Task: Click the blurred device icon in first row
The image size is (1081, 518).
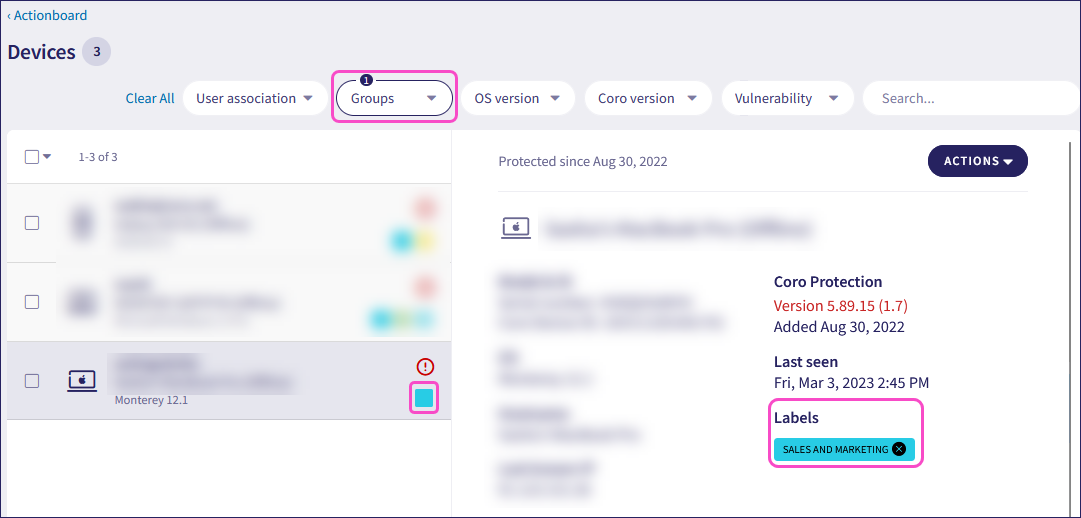Action: pos(82,223)
